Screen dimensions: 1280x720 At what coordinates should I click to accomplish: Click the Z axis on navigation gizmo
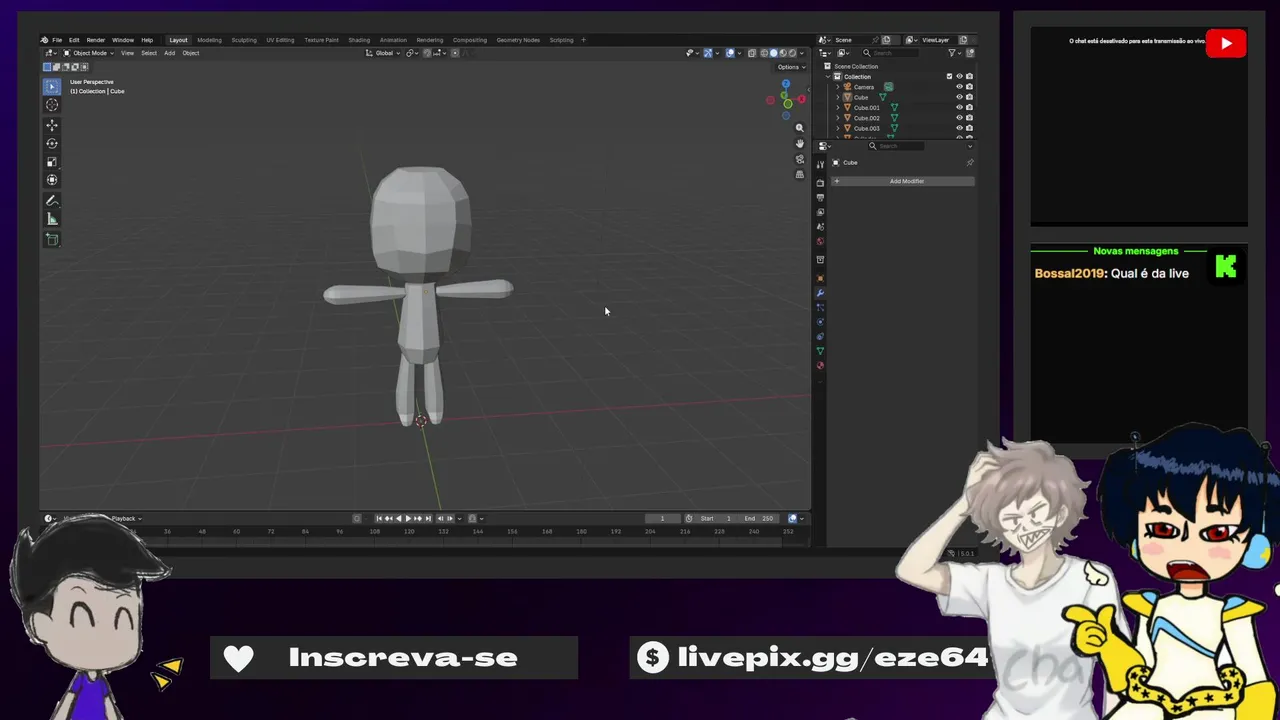click(786, 83)
